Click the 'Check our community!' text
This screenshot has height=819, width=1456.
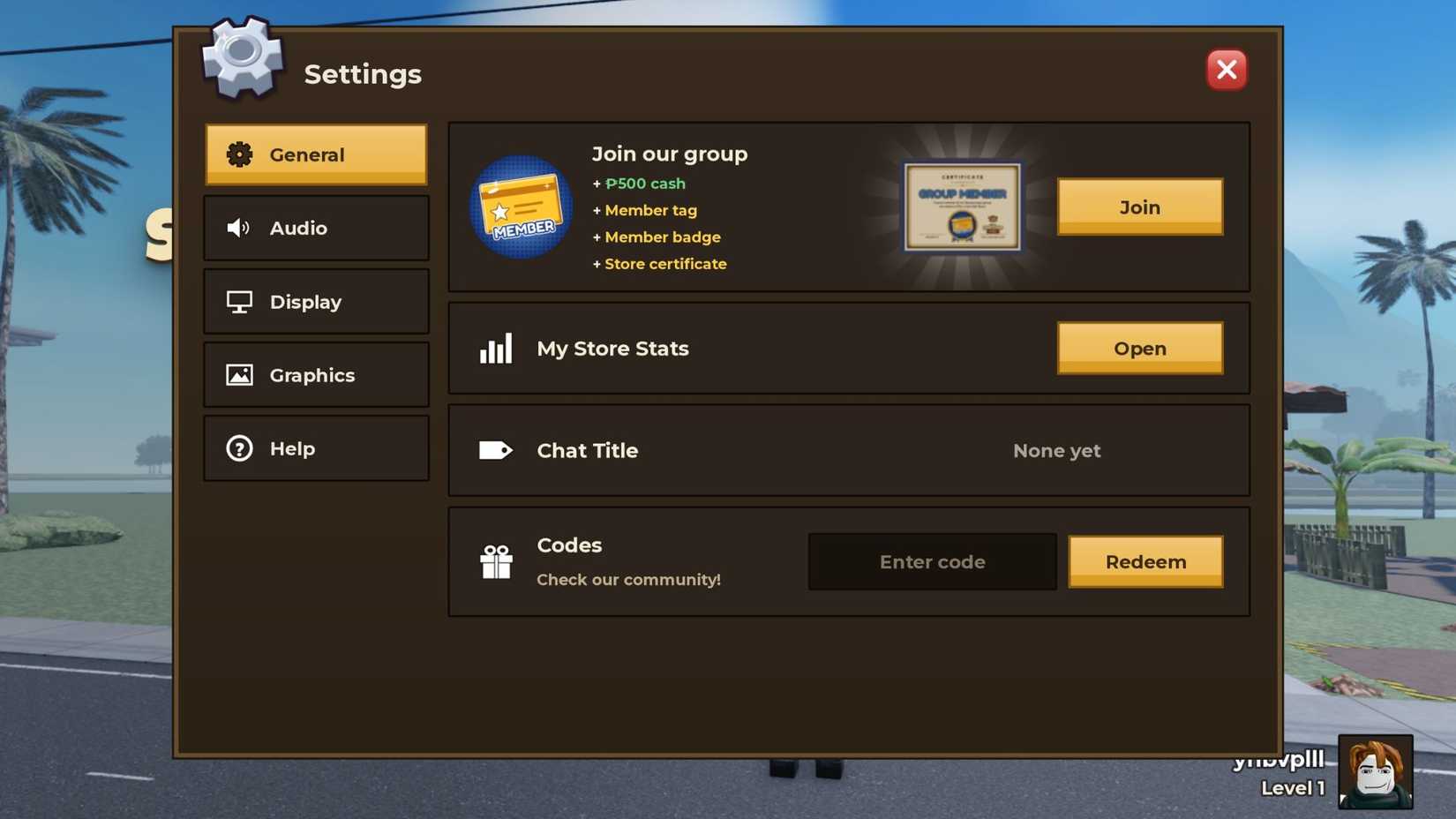tap(628, 580)
